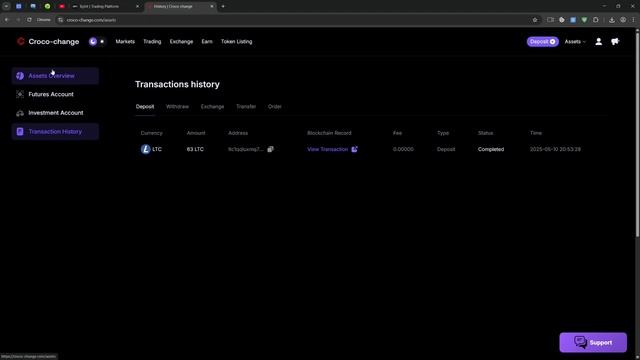Screen dimensions: 640x360
Task: Click the Croco-change logo icon
Action: [21, 41]
